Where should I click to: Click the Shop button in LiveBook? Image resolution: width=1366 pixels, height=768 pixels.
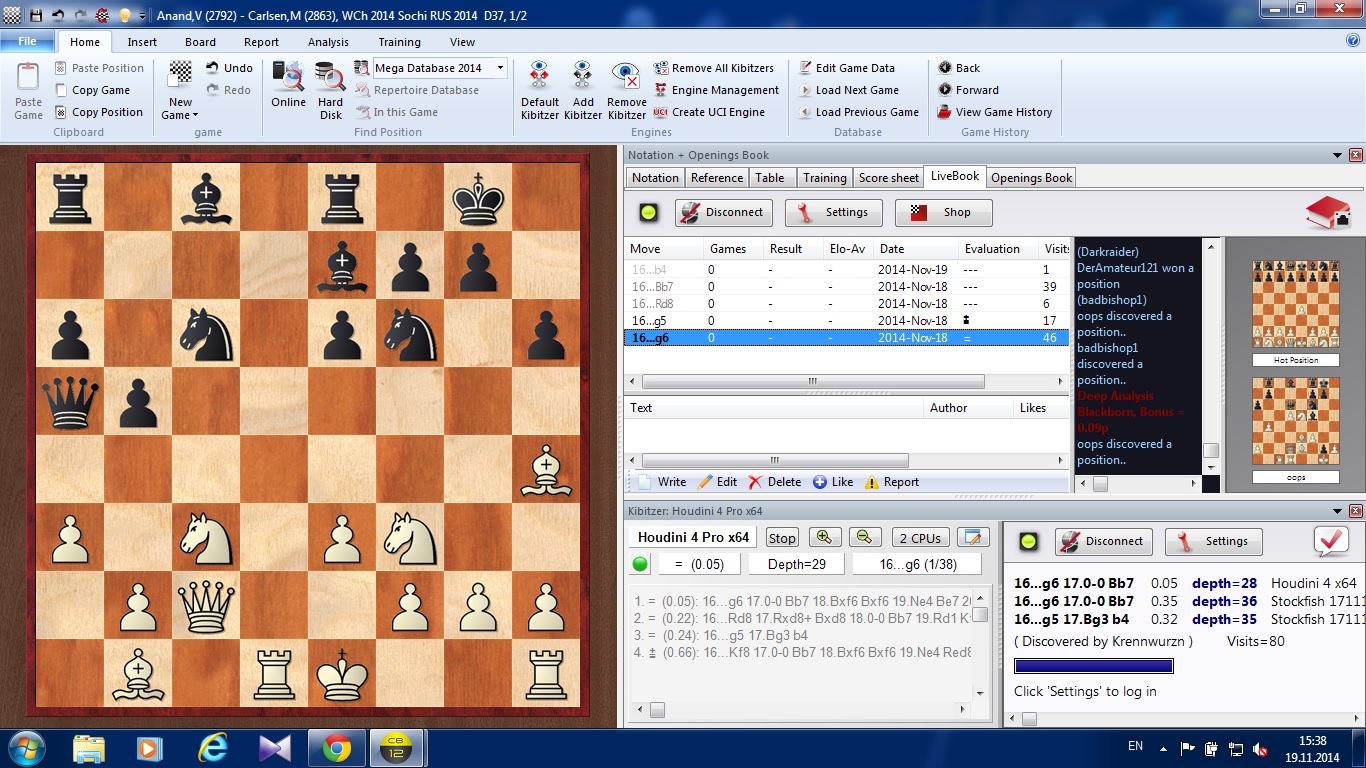coord(943,212)
